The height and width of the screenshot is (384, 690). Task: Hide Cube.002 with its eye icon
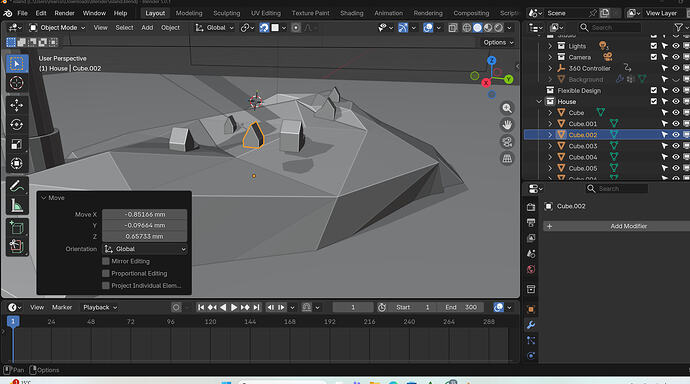click(x=675, y=135)
